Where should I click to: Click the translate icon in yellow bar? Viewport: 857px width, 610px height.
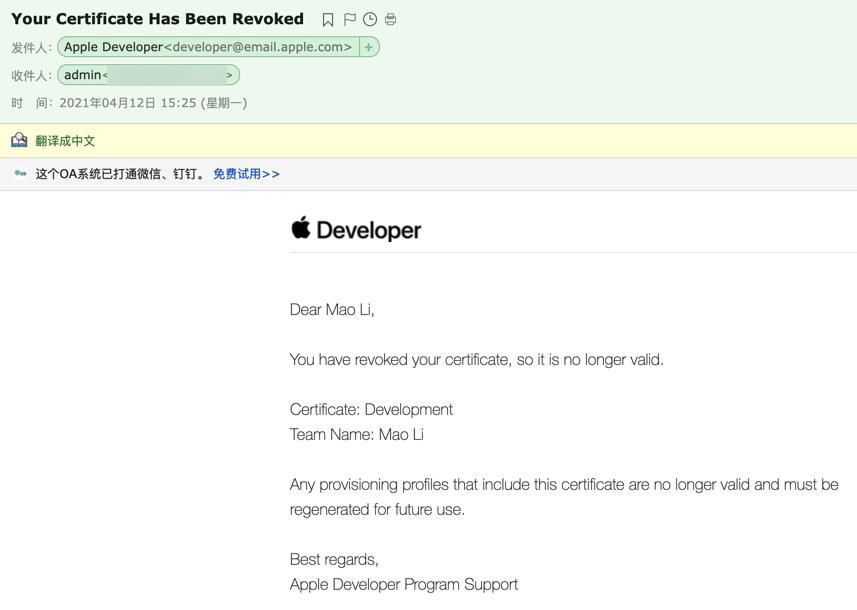19,140
